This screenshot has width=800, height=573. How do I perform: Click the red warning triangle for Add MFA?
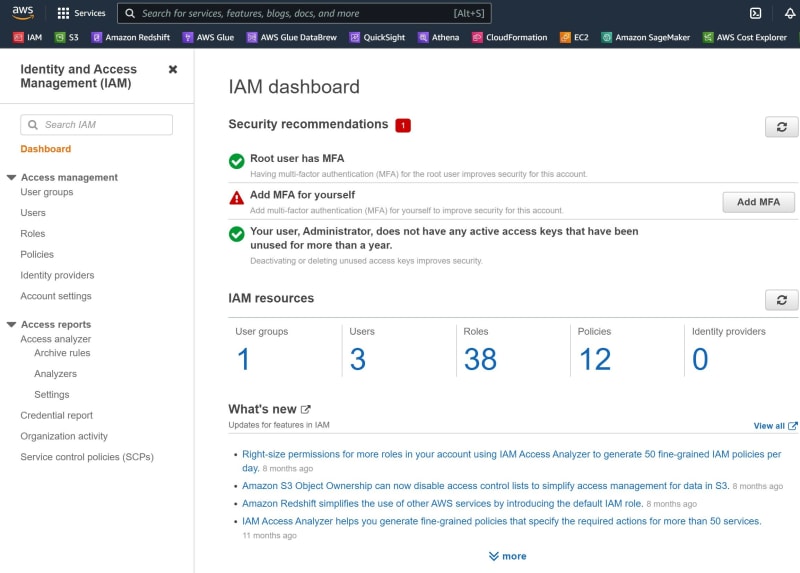click(236, 197)
